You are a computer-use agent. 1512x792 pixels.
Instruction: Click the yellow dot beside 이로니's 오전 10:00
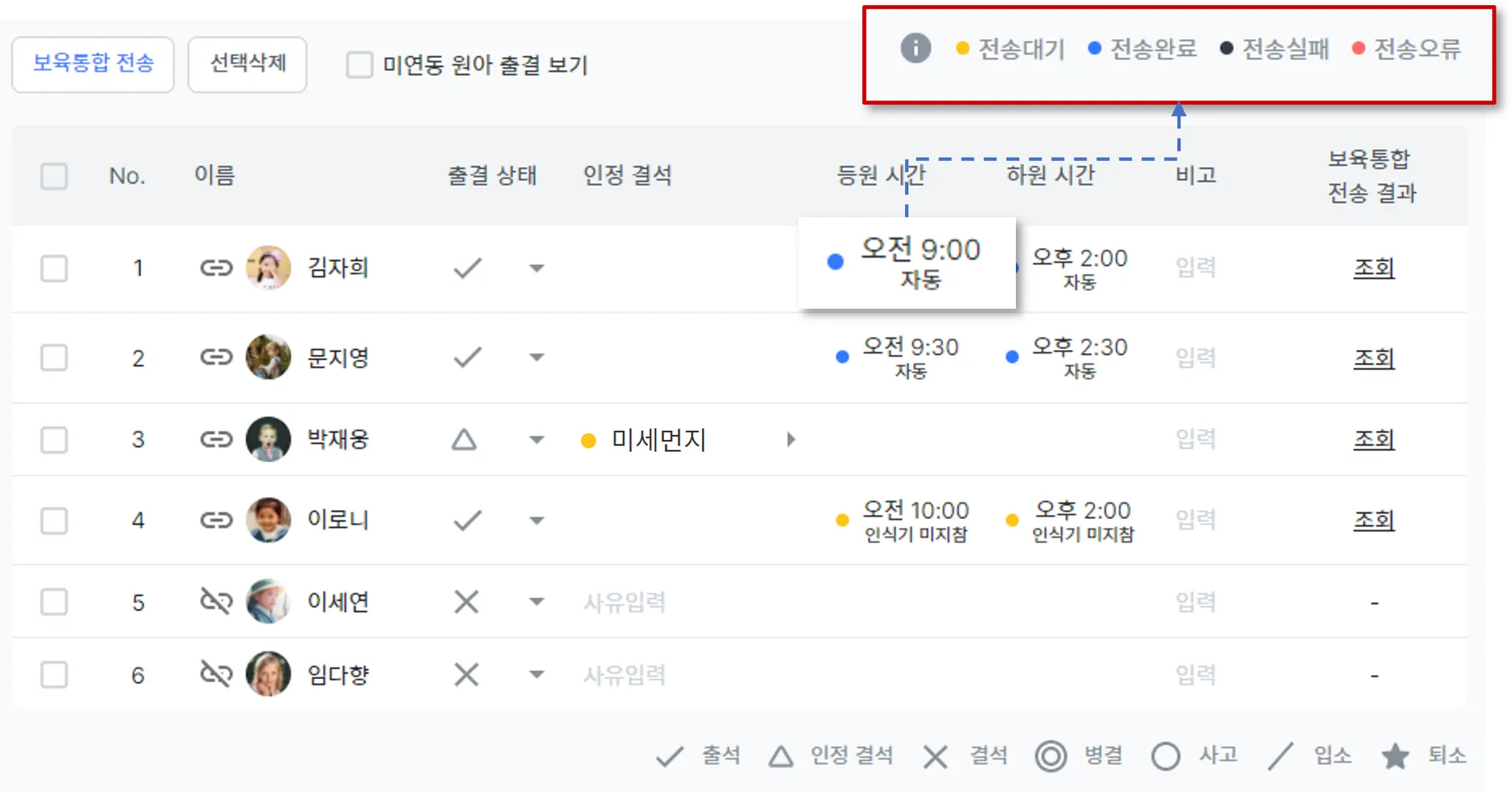point(842,520)
